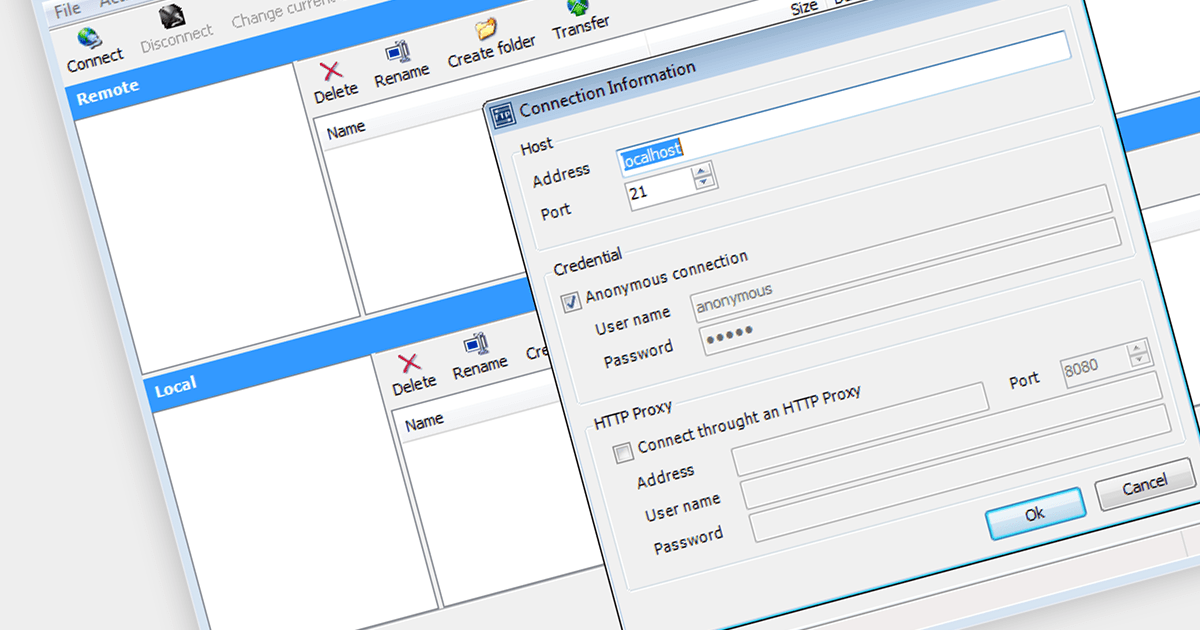Viewport: 1200px width, 630px height.
Task: Click the Connect globe icon
Action: pos(89,38)
